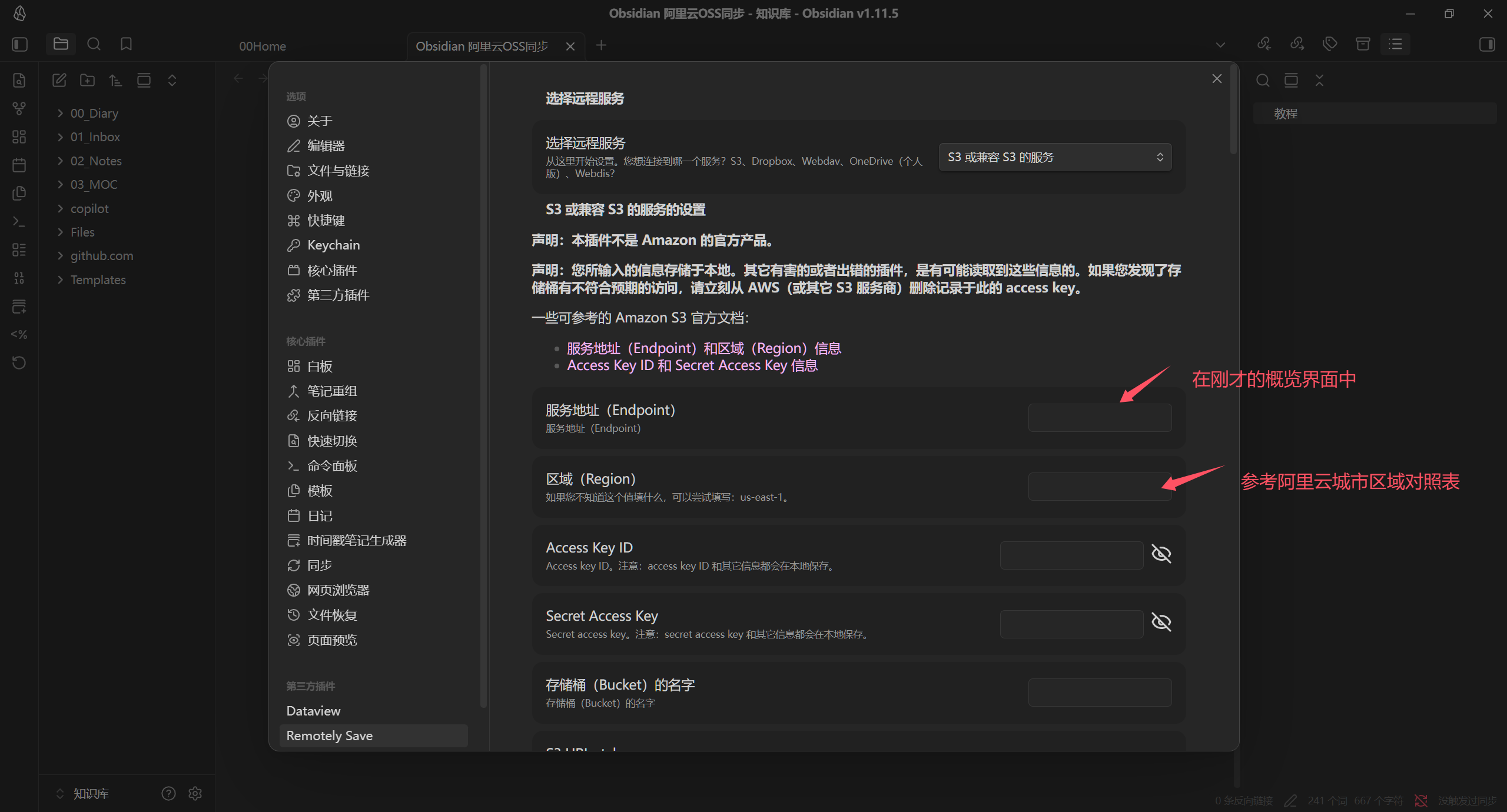Image resolution: width=1507 pixels, height=812 pixels.
Task: Expand the Files folder
Action: click(60, 232)
